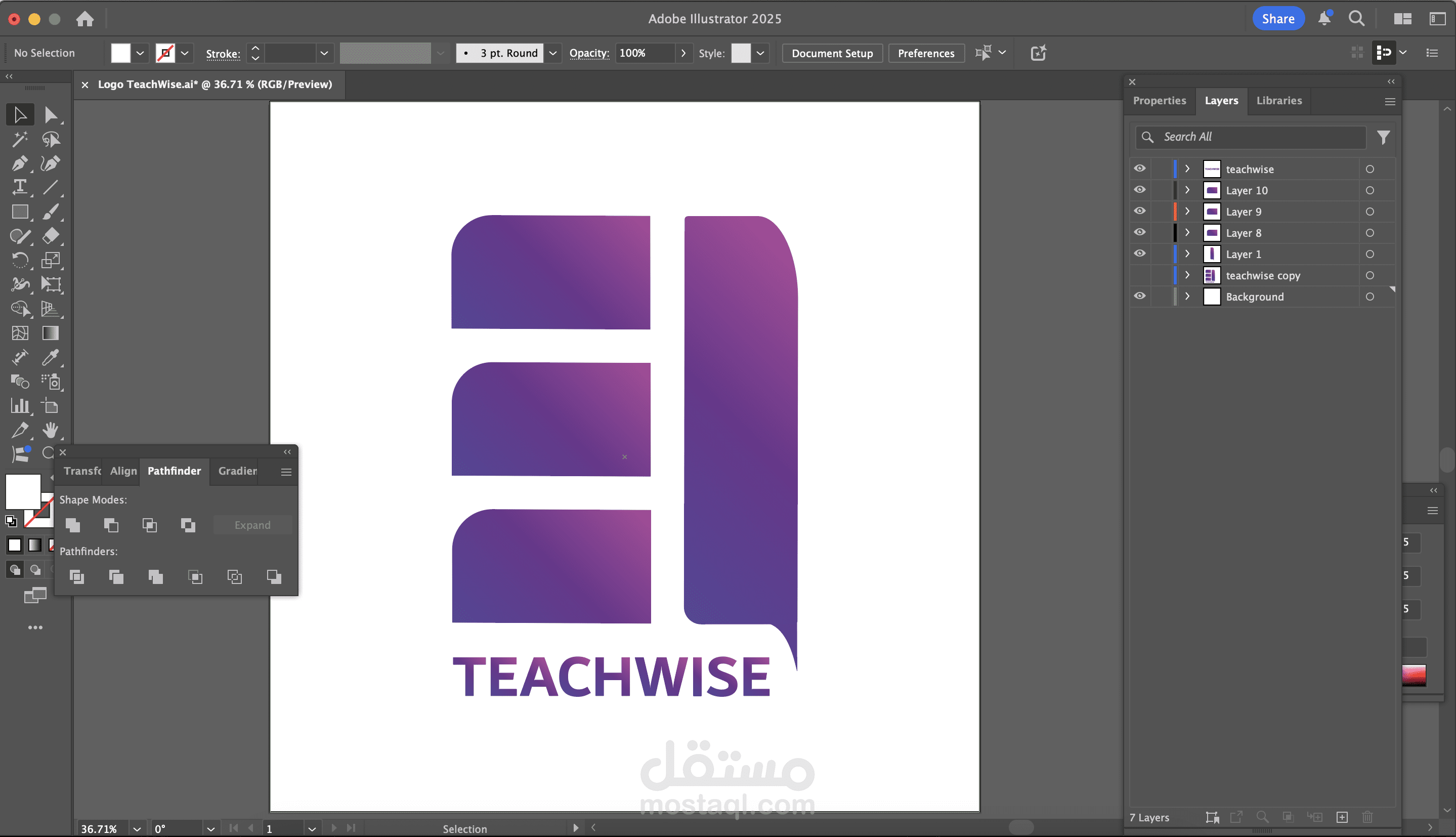The image size is (1456, 837).
Task: Open the zoom level dropdown
Action: (x=137, y=828)
